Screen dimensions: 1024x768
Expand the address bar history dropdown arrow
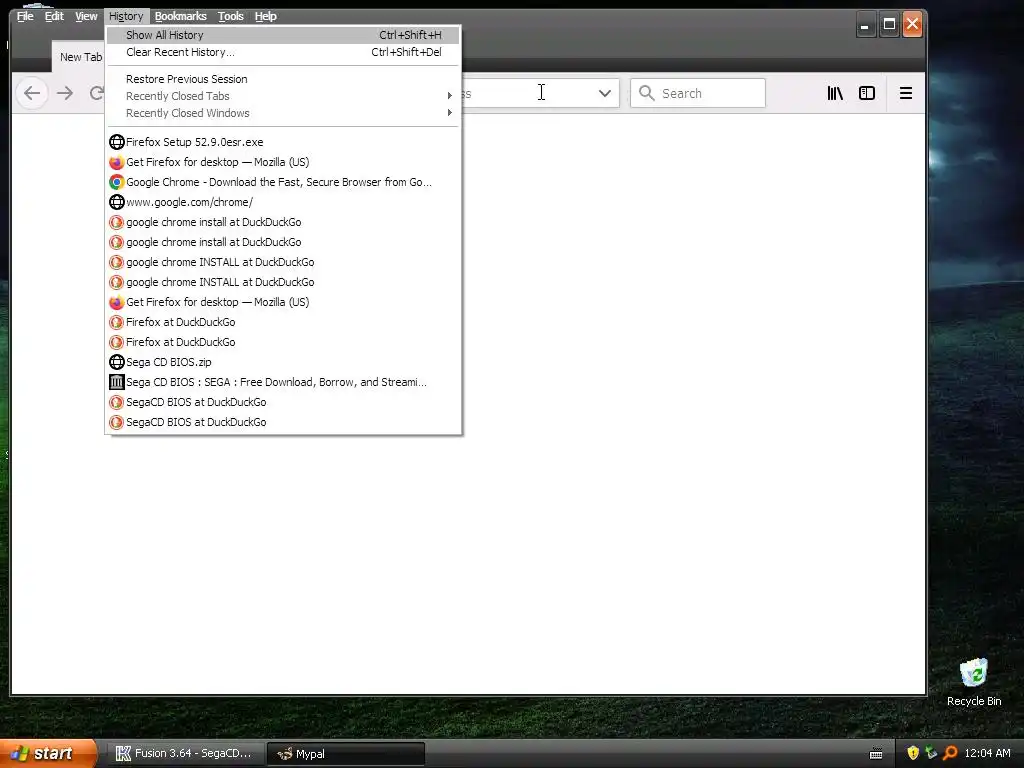[x=605, y=93]
